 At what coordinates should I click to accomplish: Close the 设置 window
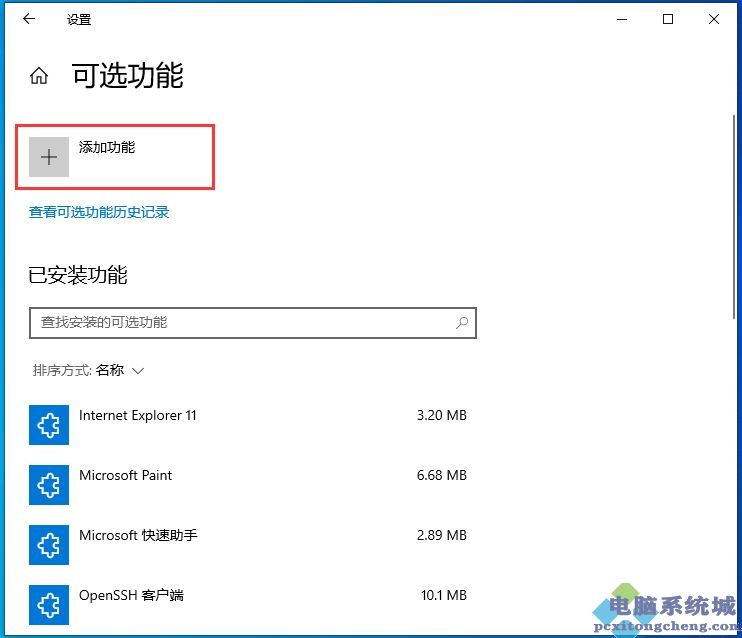[714, 19]
